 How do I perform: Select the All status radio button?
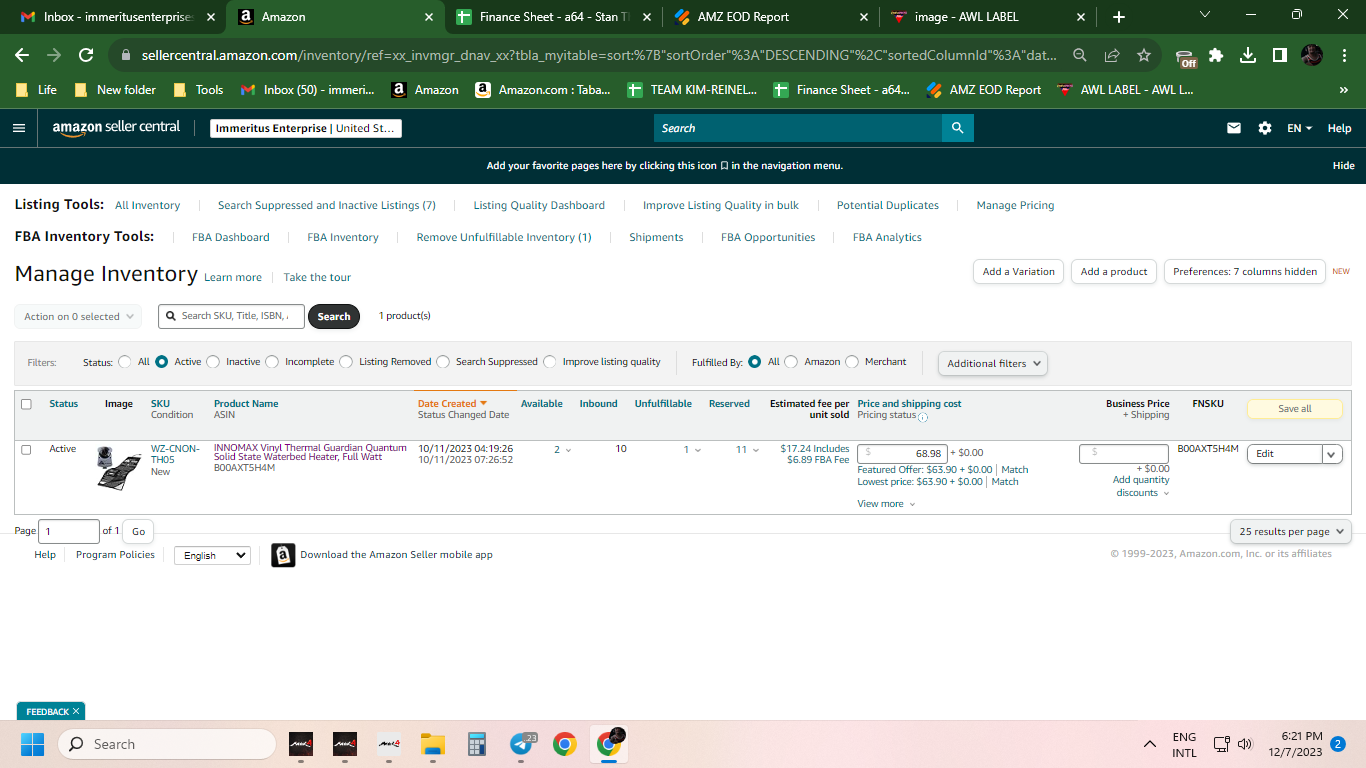pyautogui.click(x=125, y=362)
